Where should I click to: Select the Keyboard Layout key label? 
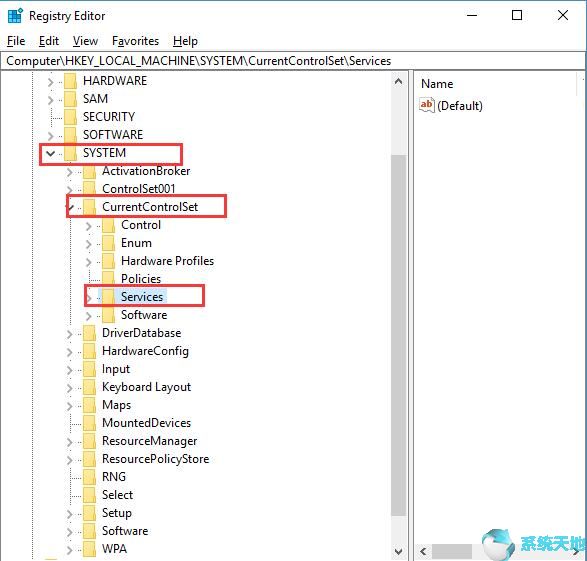(x=146, y=387)
